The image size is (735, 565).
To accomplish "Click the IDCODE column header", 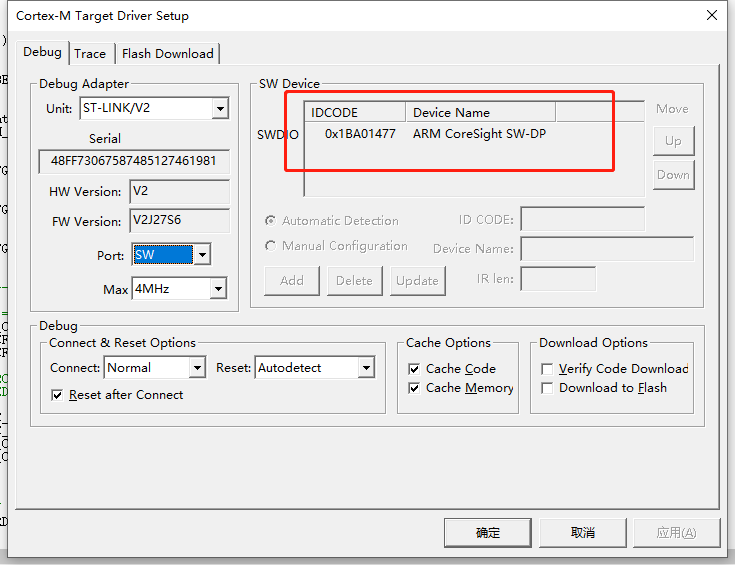I will (355, 113).
